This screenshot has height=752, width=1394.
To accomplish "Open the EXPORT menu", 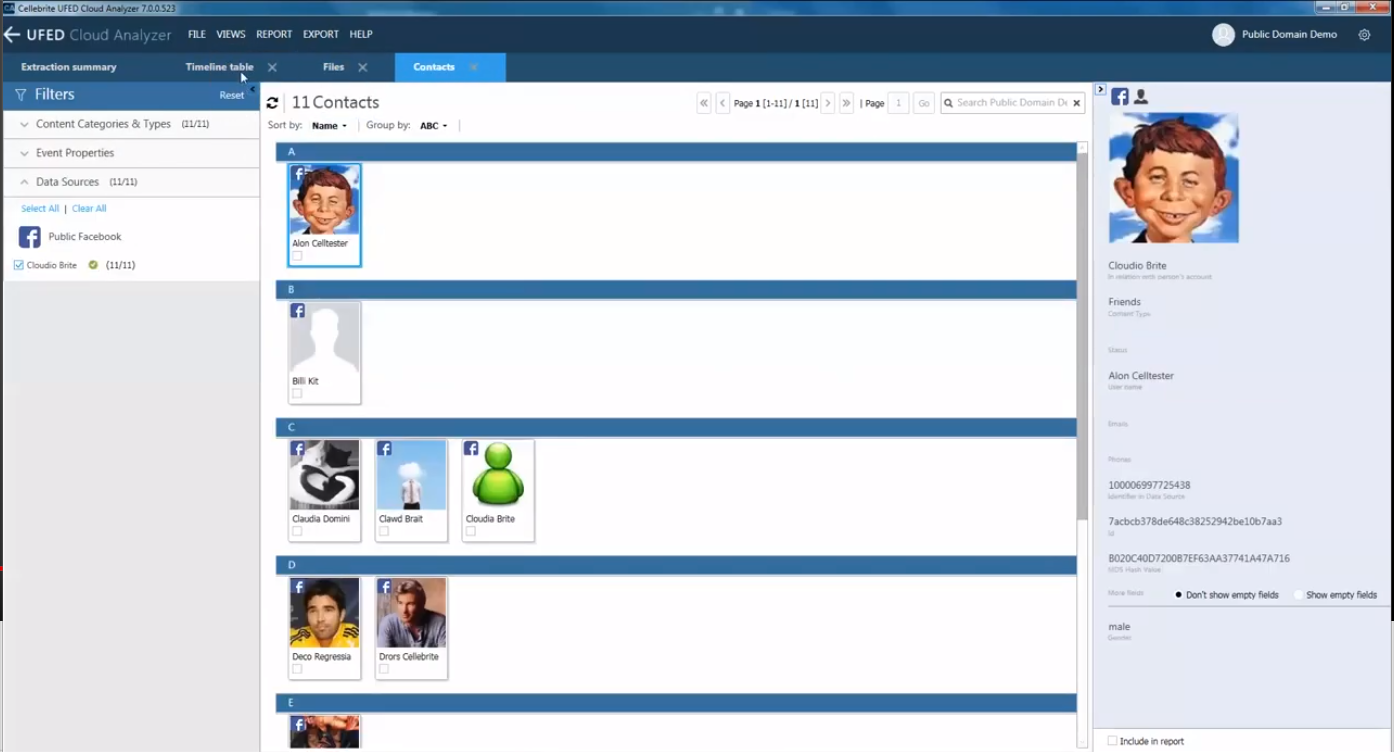I will pyautogui.click(x=321, y=34).
